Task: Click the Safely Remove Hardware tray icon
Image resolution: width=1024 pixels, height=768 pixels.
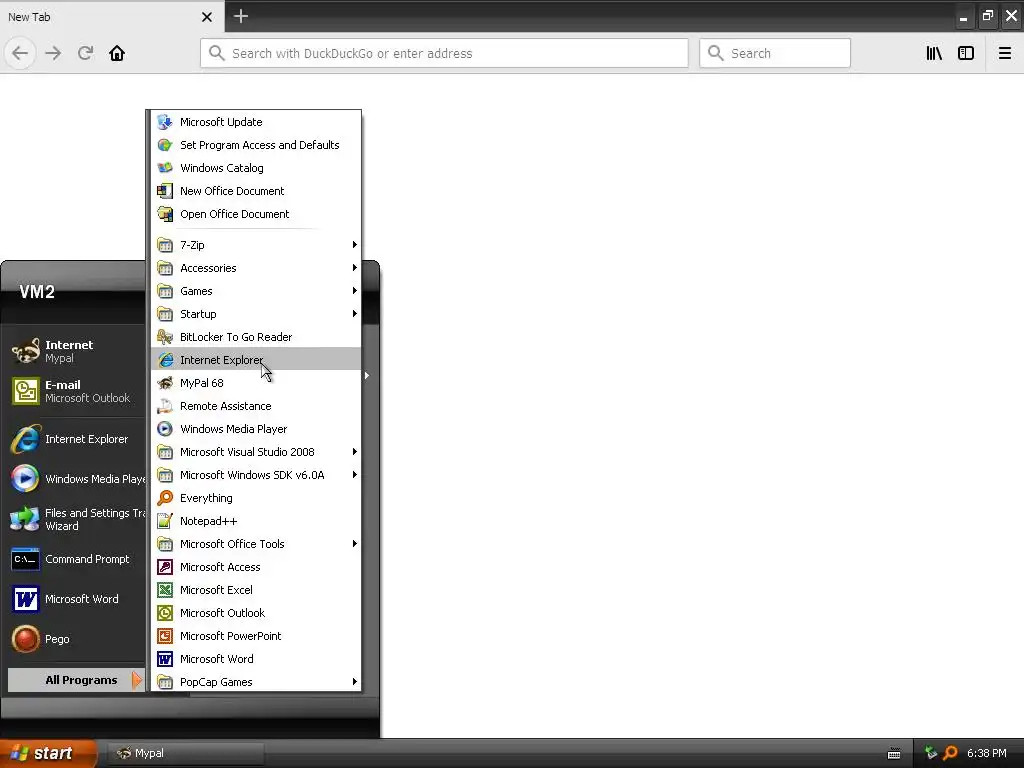Action: [931, 753]
